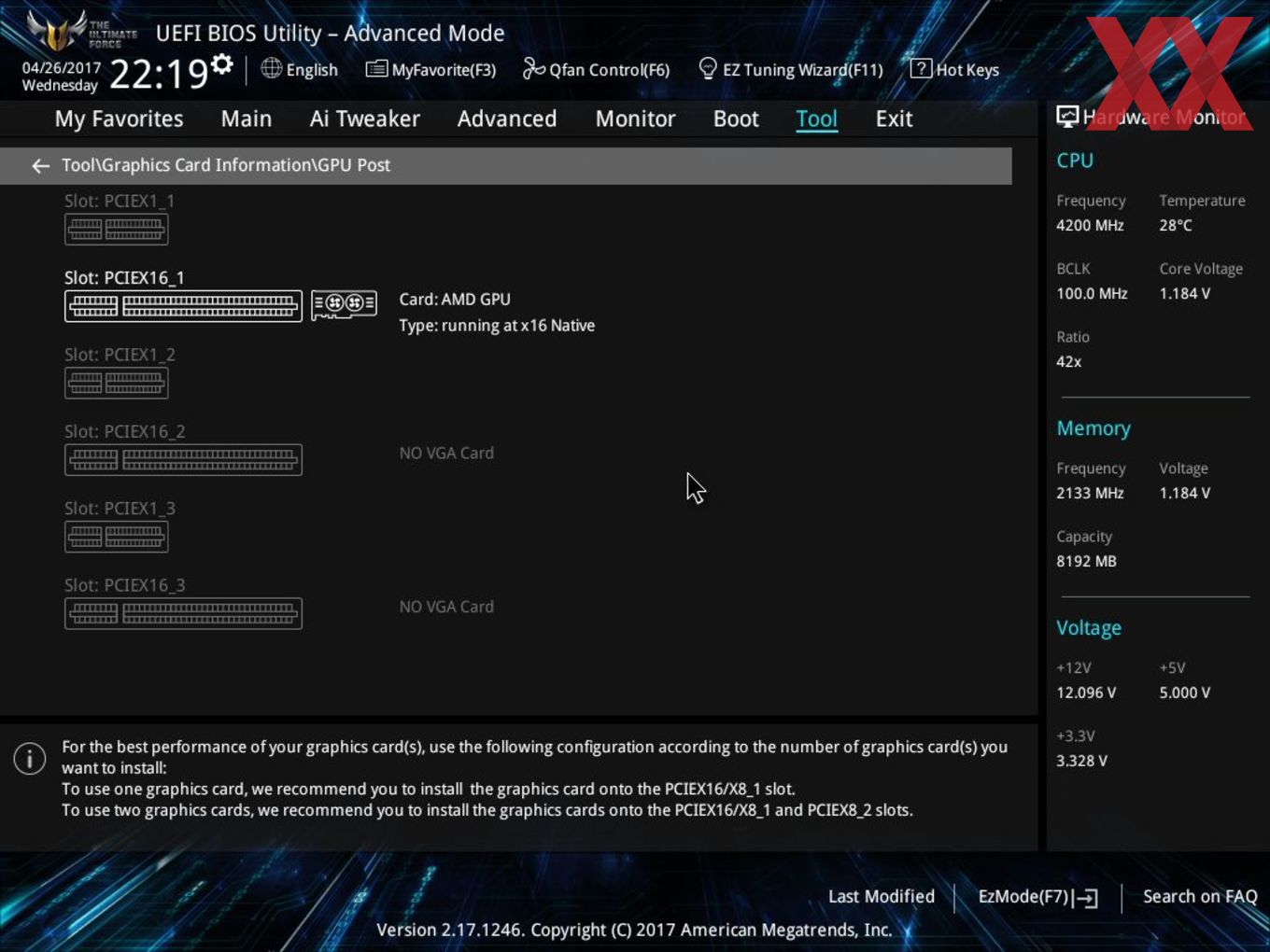Open the settings gear next to the clock

222,64
